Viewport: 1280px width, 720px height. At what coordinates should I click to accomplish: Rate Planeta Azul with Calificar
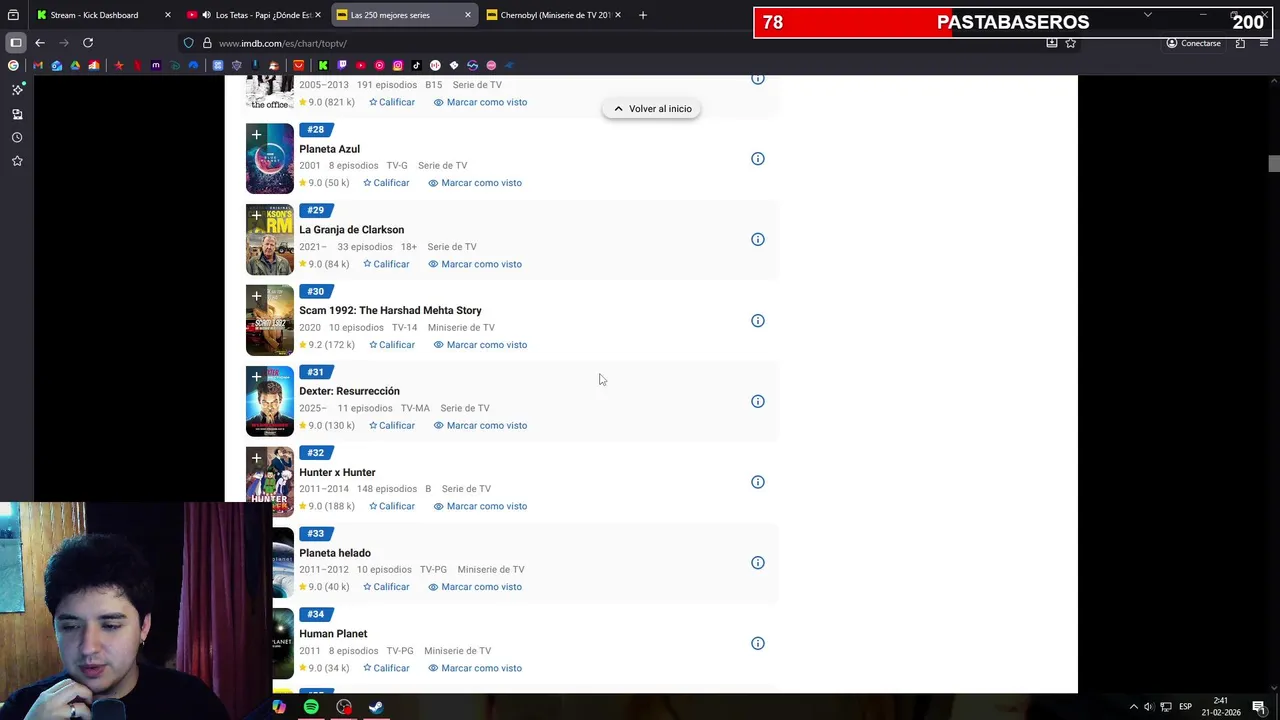[386, 183]
